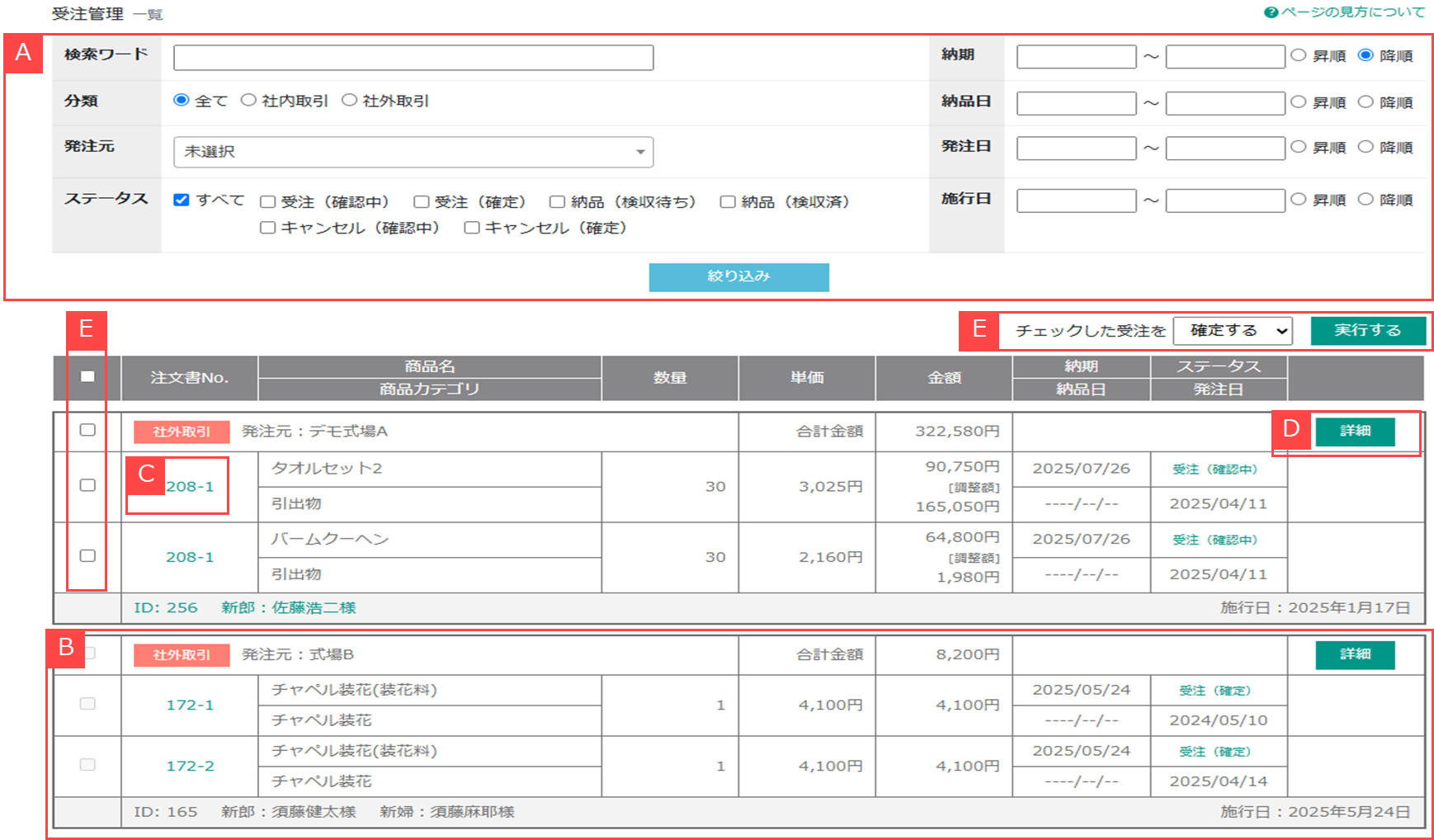The image size is (1434, 840).
Task: Toggle the select-all checkbox in table header
Action: (87, 376)
